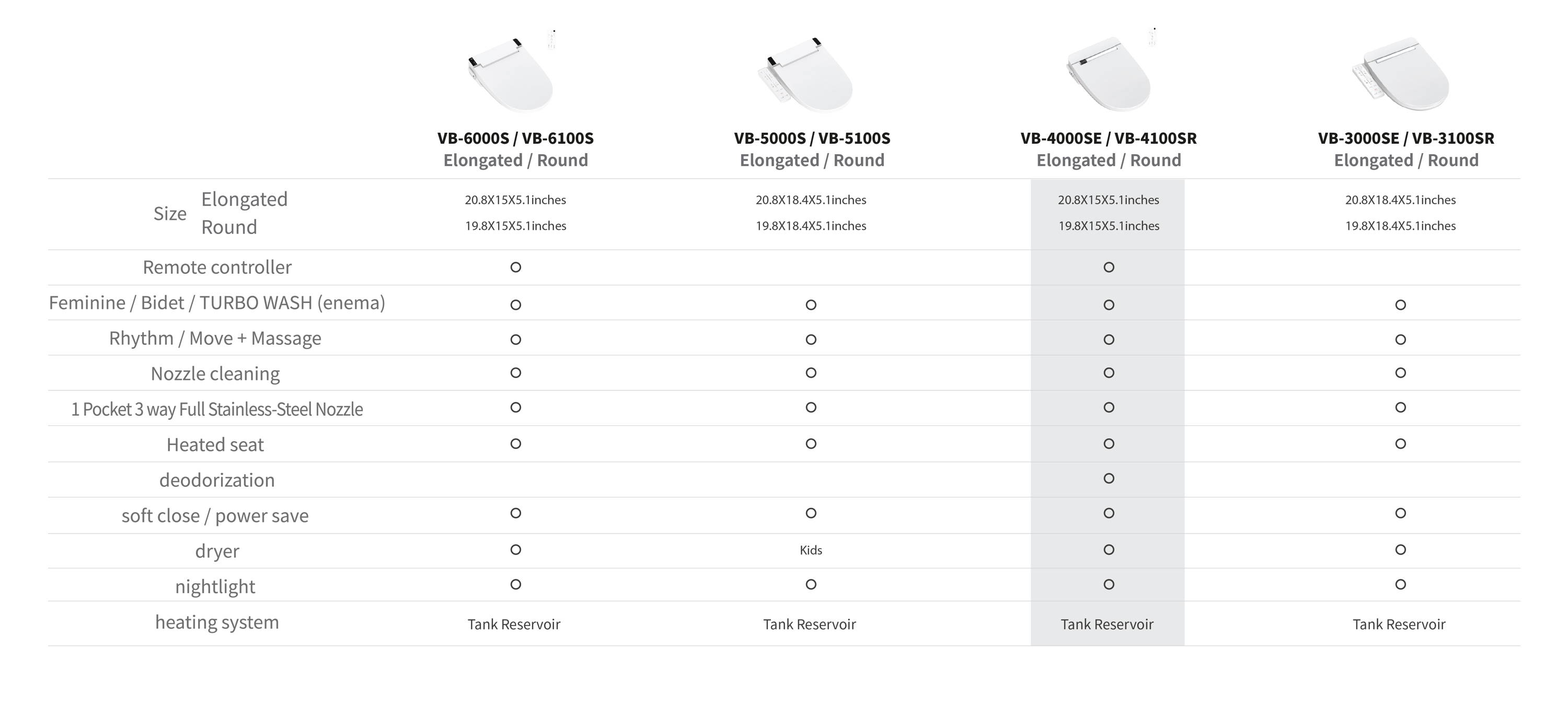The image size is (1568, 709).
Task: Select the VB-5000S / VB-5100S model heading
Action: (x=812, y=138)
